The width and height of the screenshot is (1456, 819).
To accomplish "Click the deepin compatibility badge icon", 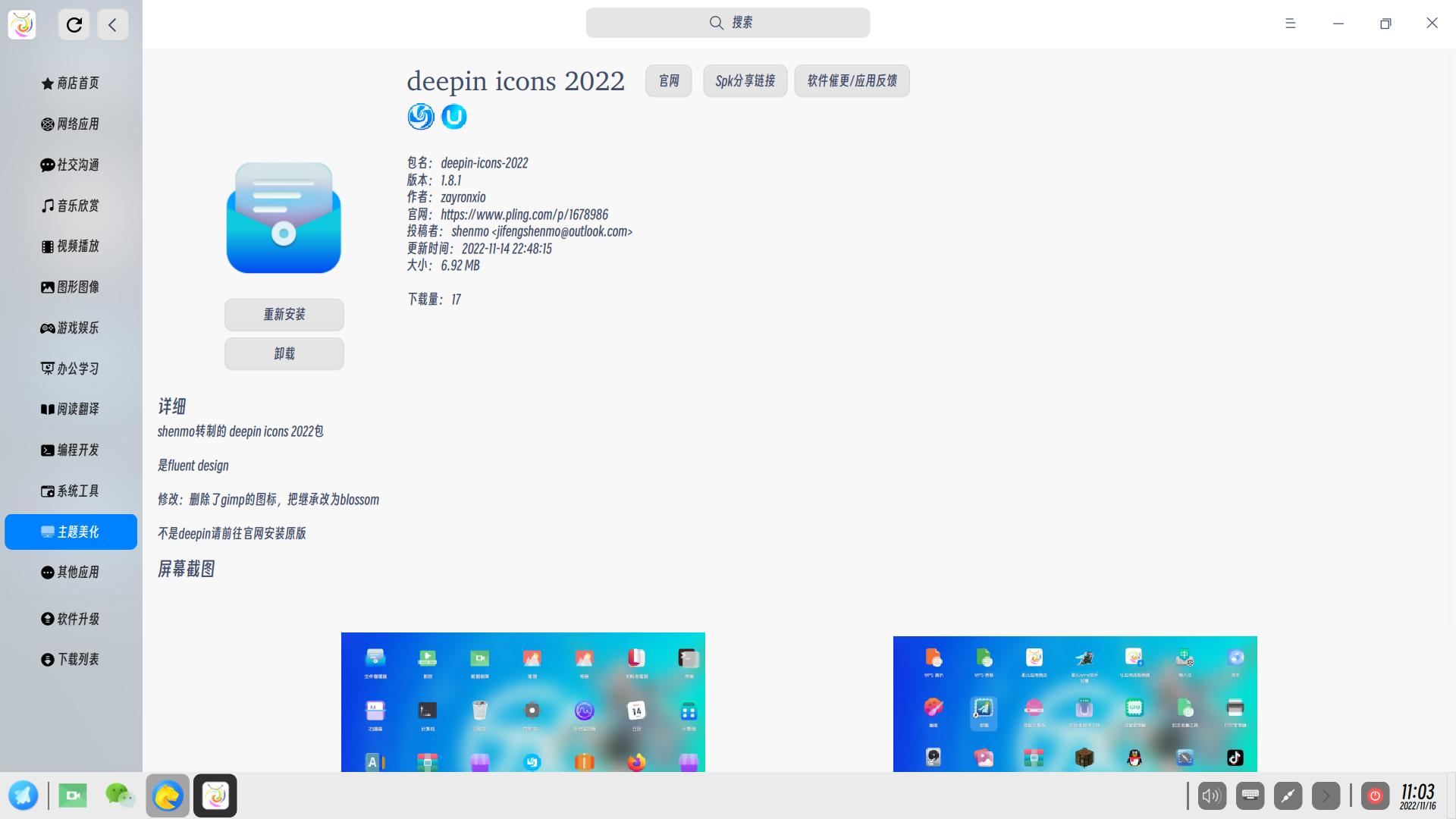I will point(420,117).
